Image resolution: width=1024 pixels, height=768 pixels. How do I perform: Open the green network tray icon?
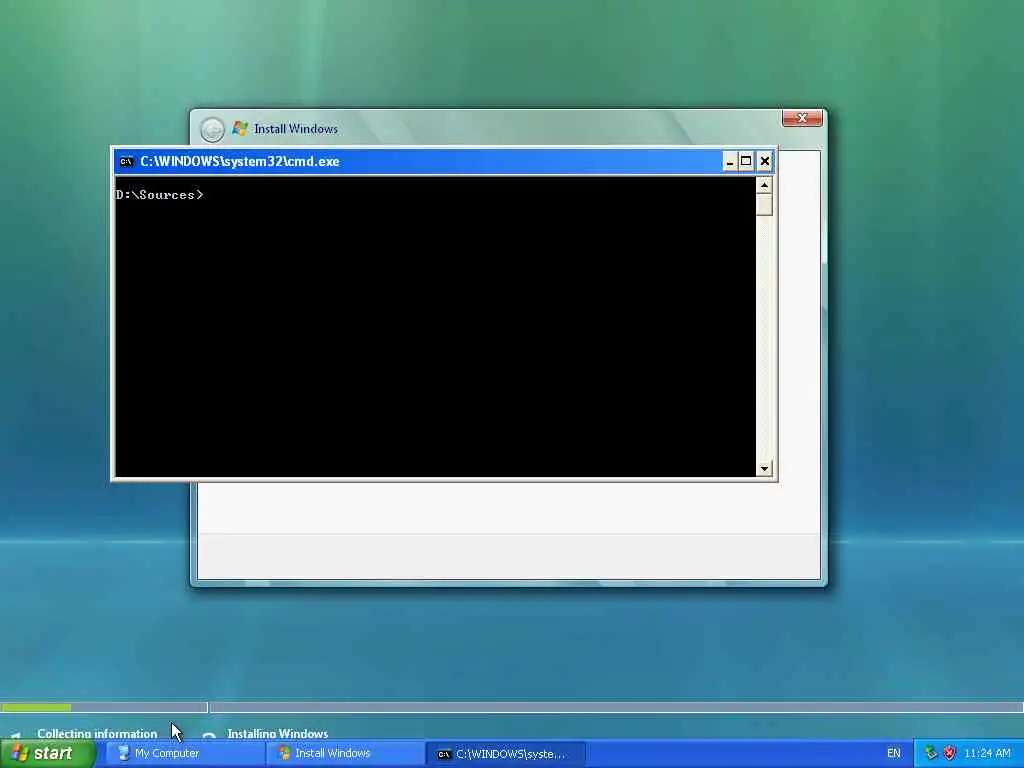point(931,753)
